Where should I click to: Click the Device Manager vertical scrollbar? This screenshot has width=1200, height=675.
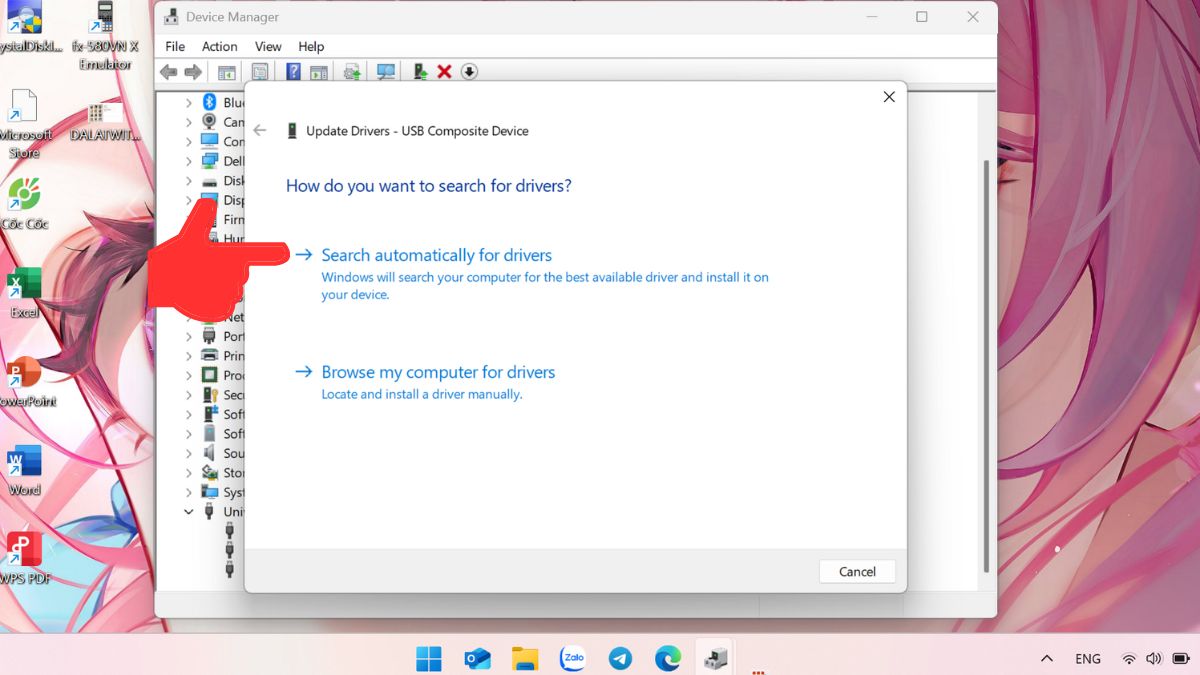point(988,365)
